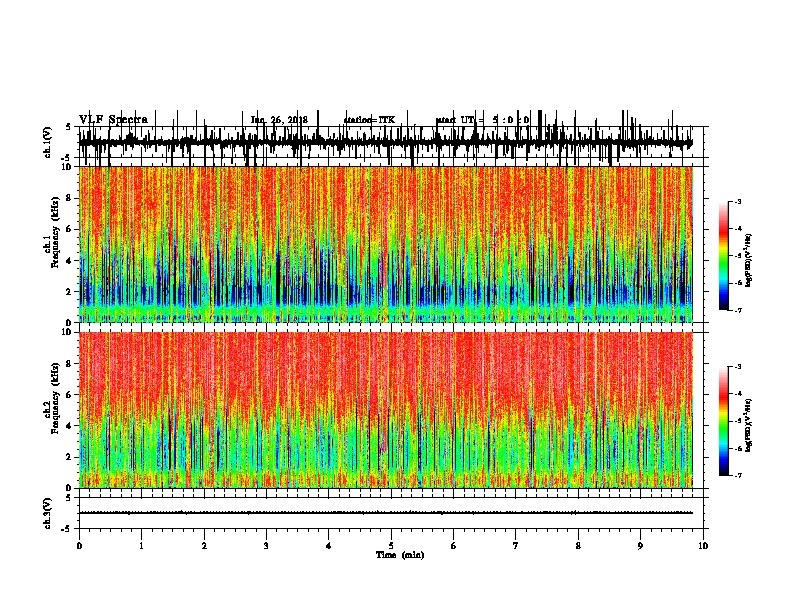Viewport: 792px width, 612px height.
Task: Click the "8" kHz tick of ch.2 spectrogram
Action: pos(70,364)
